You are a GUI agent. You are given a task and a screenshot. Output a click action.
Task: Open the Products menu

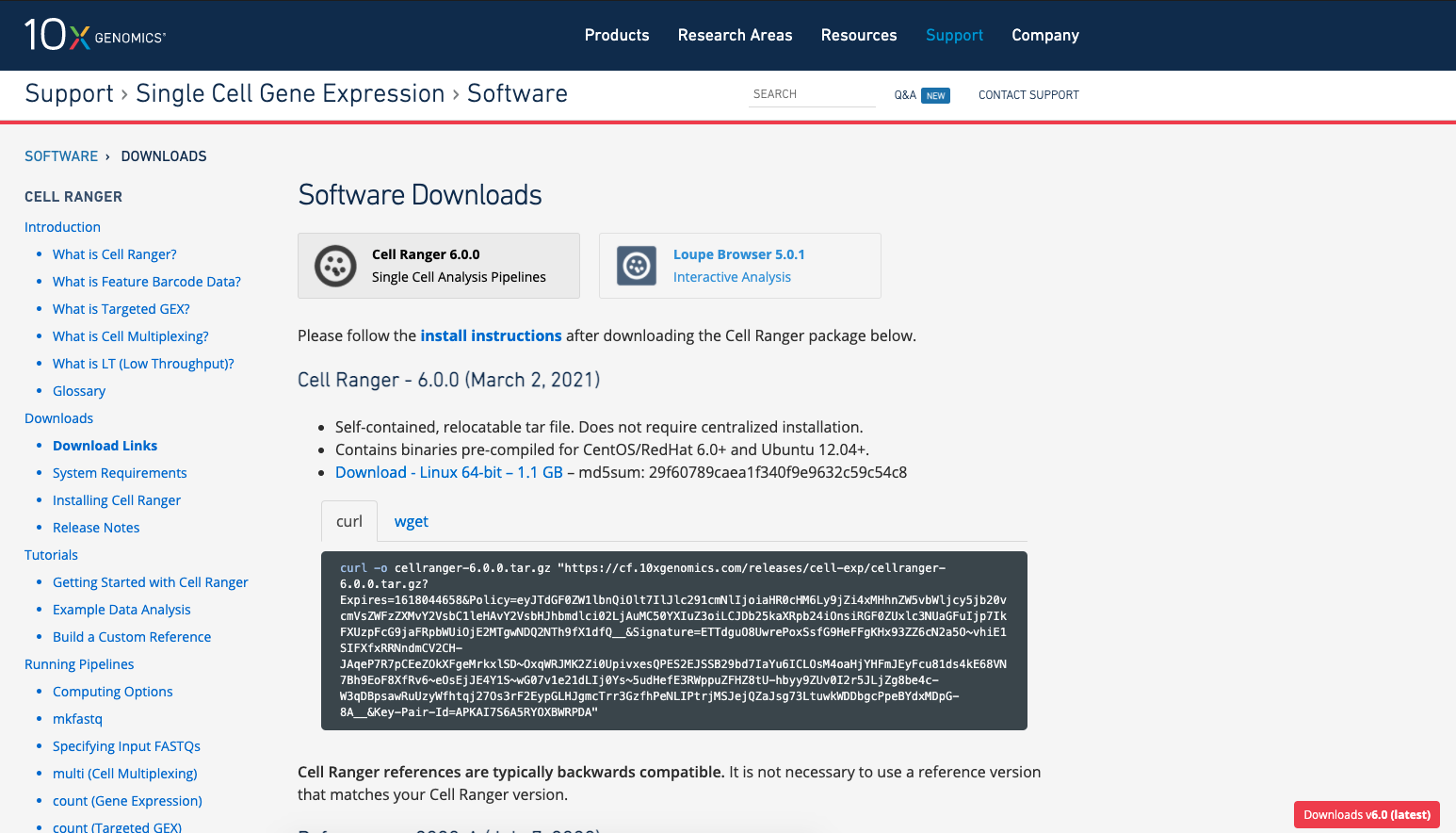click(x=617, y=35)
